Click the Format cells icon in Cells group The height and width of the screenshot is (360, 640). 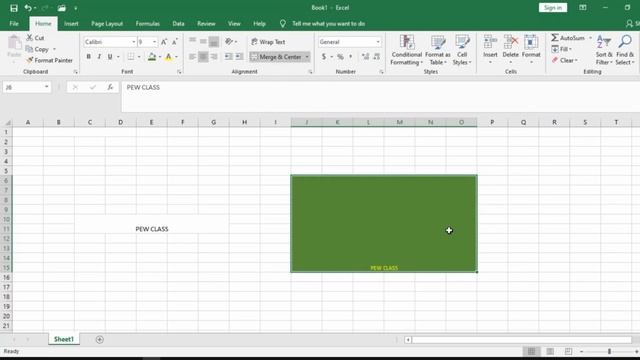coord(531,42)
